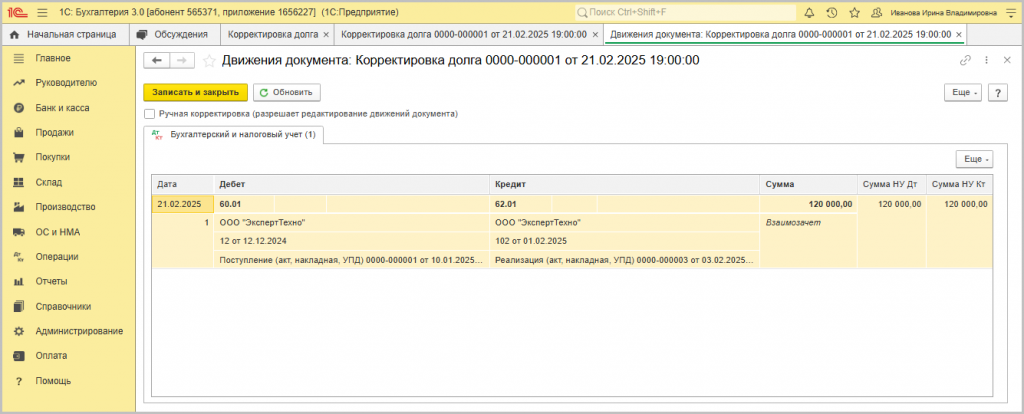
Task: Click the Сумма column header
Action: [x=808, y=185]
